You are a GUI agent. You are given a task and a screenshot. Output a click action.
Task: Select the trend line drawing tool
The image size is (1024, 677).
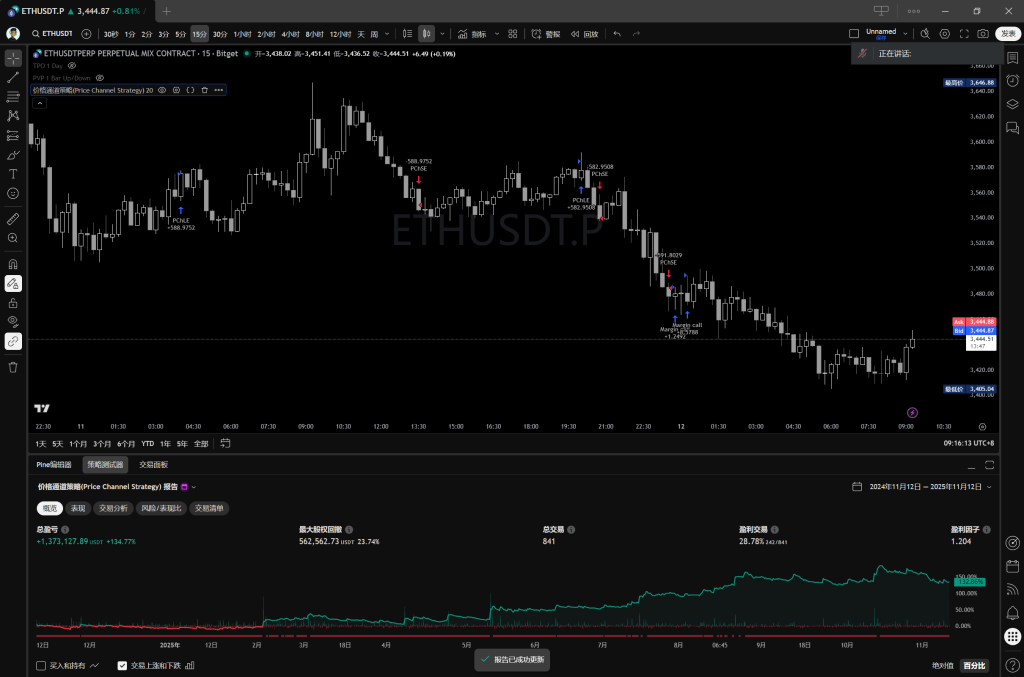(x=13, y=77)
